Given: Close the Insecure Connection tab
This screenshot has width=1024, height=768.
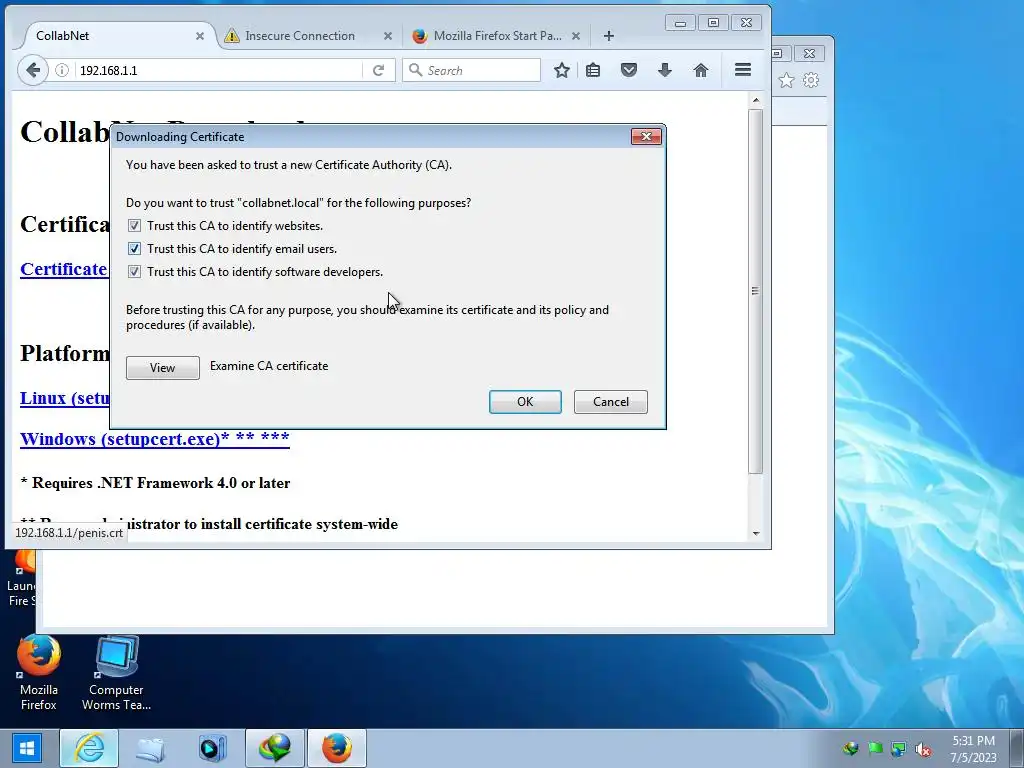Looking at the screenshot, I should (x=388, y=36).
